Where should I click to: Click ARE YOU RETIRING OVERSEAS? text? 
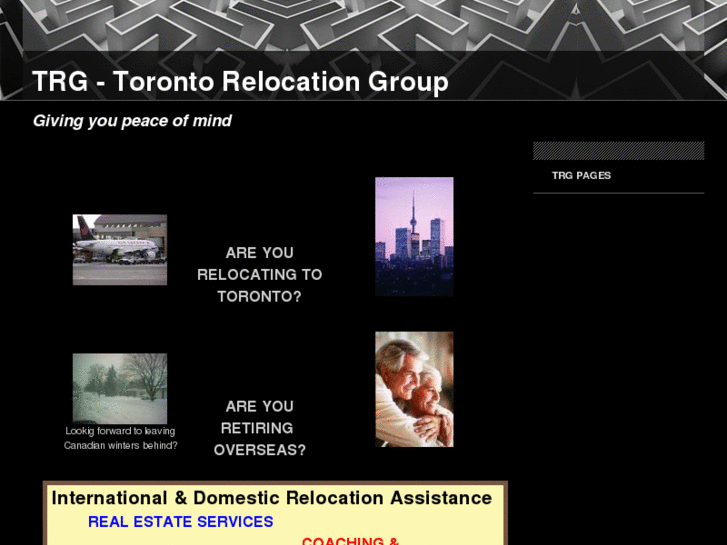click(260, 428)
